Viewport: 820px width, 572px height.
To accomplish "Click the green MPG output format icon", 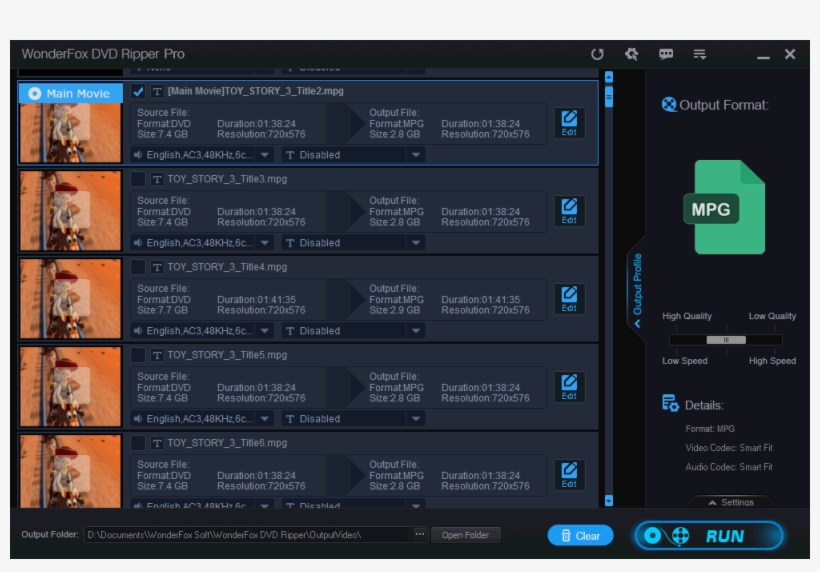I will click(724, 207).
